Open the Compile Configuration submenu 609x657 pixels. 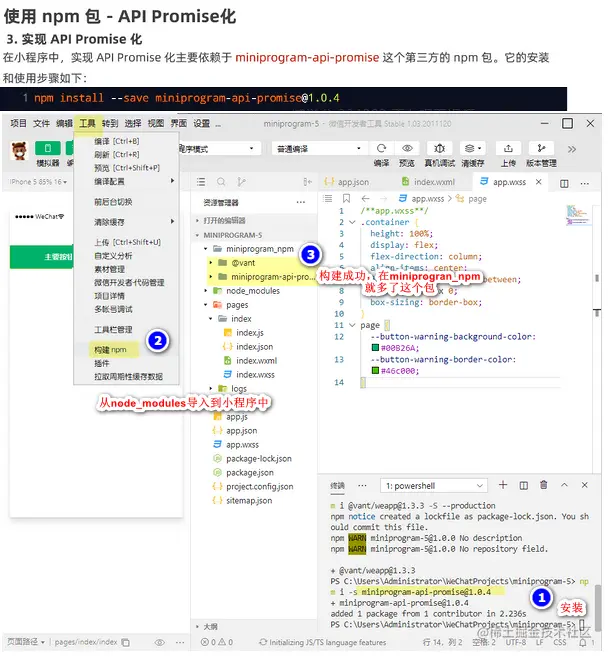(126, 181)
